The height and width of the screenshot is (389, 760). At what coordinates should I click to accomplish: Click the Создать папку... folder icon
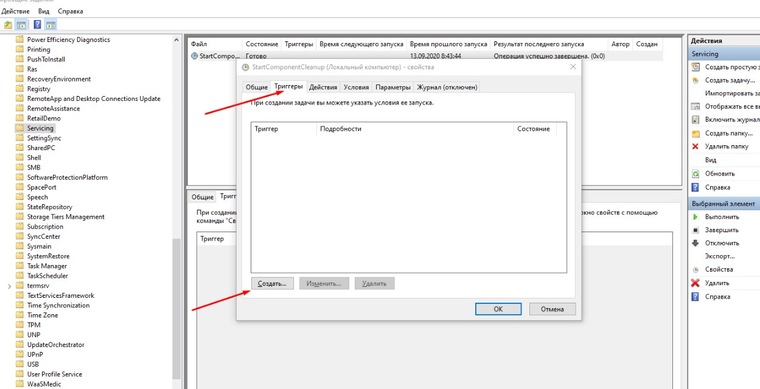pyautogui.click(x=696, y=133)
